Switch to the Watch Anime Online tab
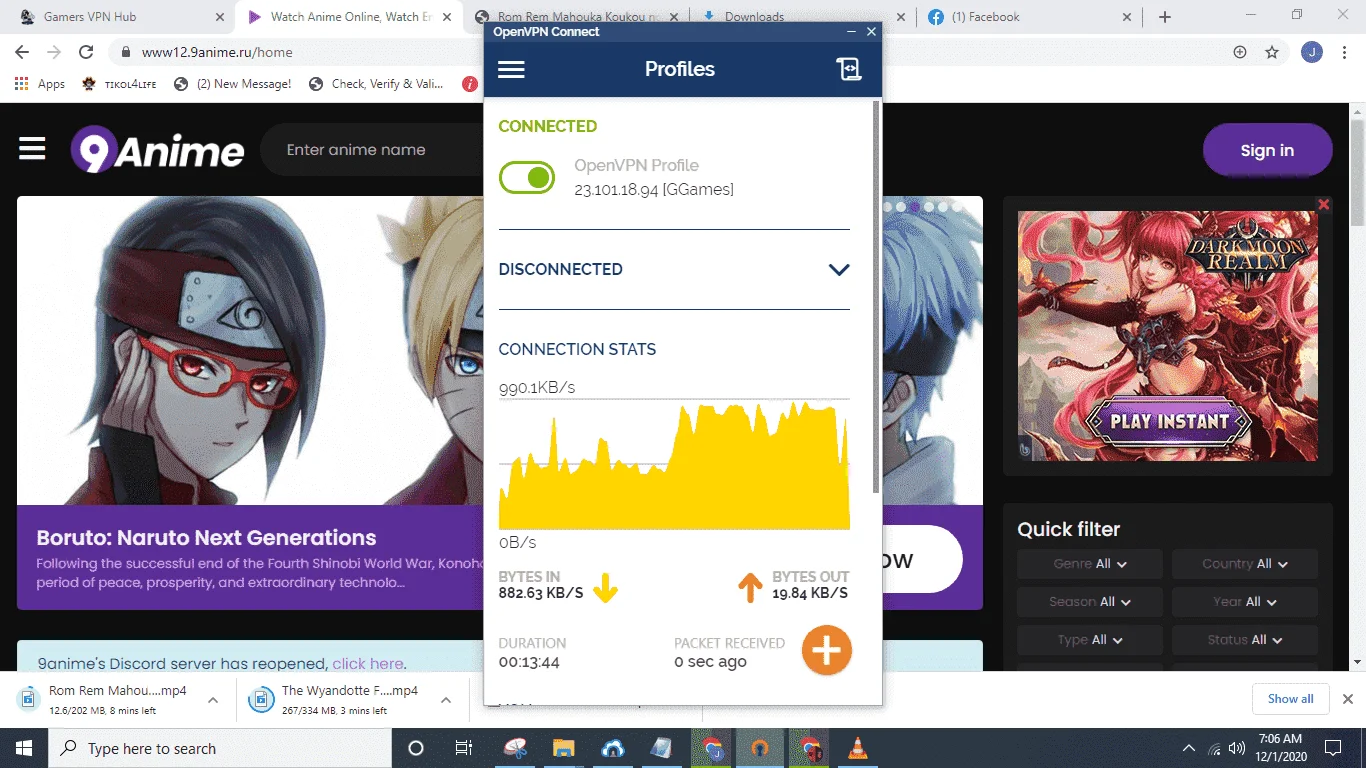 point(350,17)
